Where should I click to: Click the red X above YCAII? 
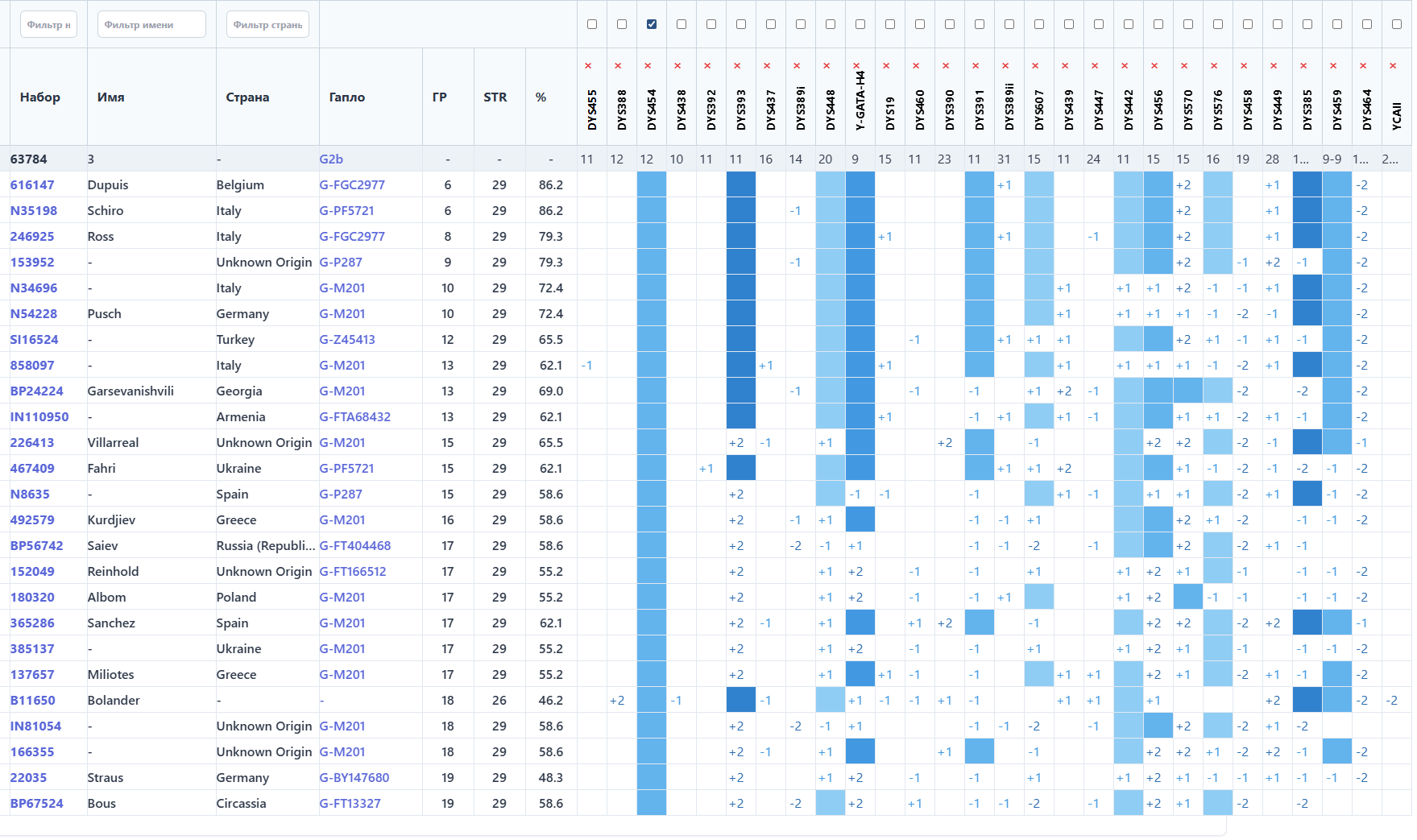tap(1393, 66)
